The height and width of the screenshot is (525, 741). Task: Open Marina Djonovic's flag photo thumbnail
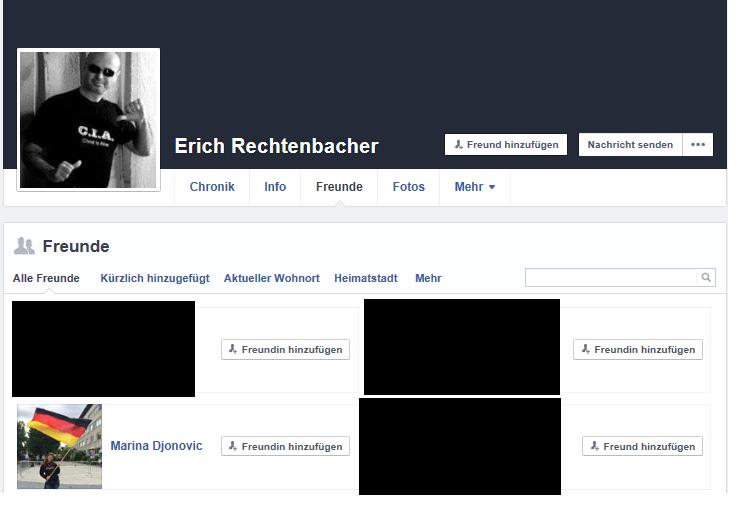click(60, 446)
